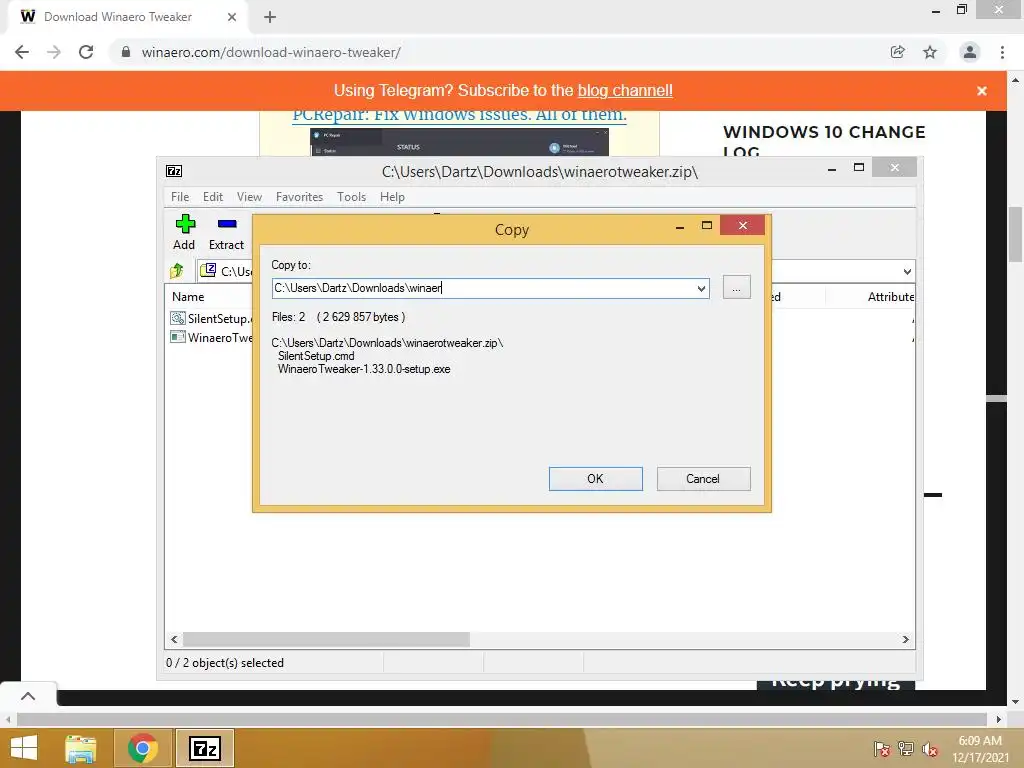1024x768 pixels.
Task: Select the SilentSetup file in archive list
Action: (x=212, y=319)
